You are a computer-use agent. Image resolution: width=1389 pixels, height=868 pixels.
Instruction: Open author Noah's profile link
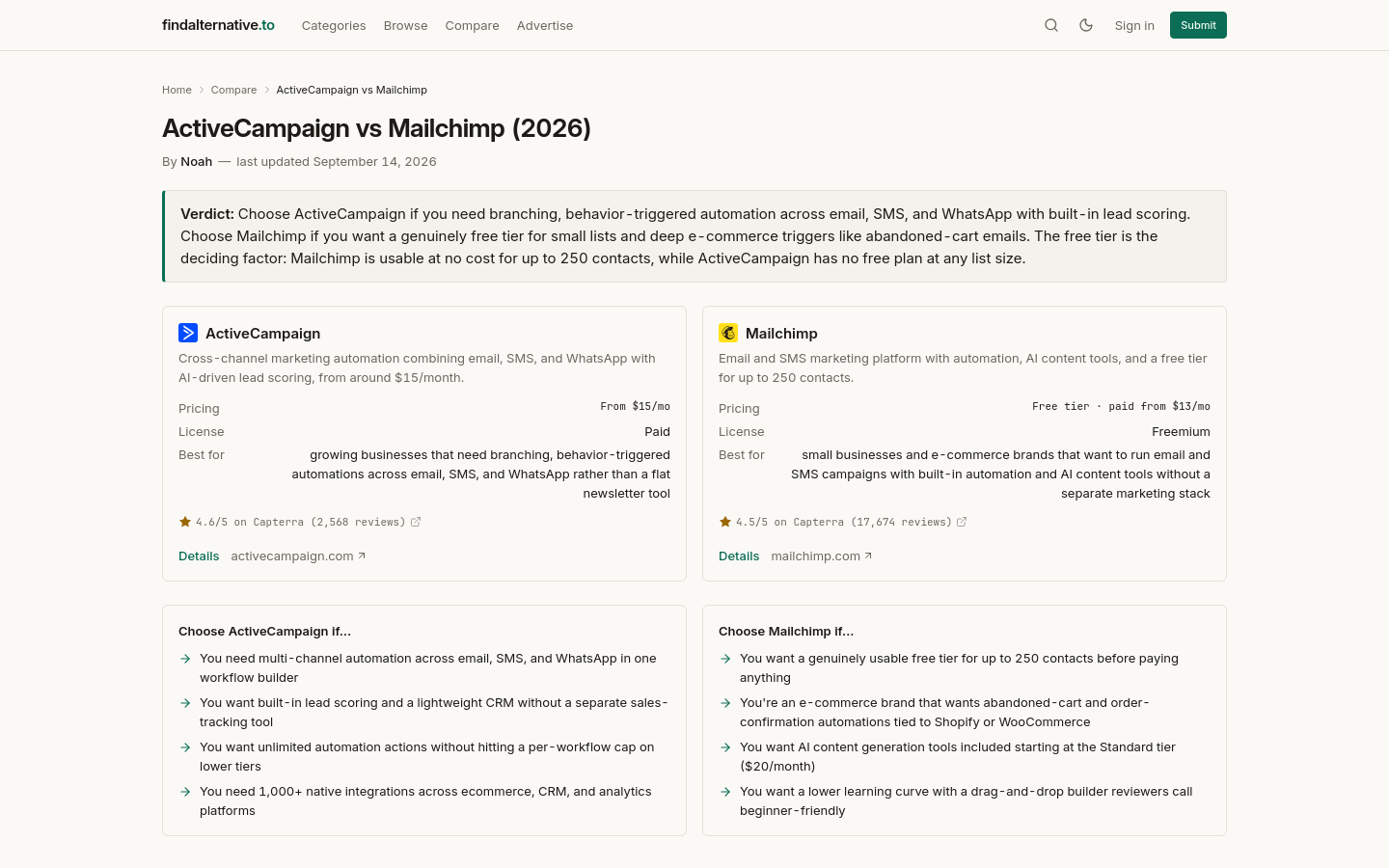pyautogui.click(x=197, y=162)
